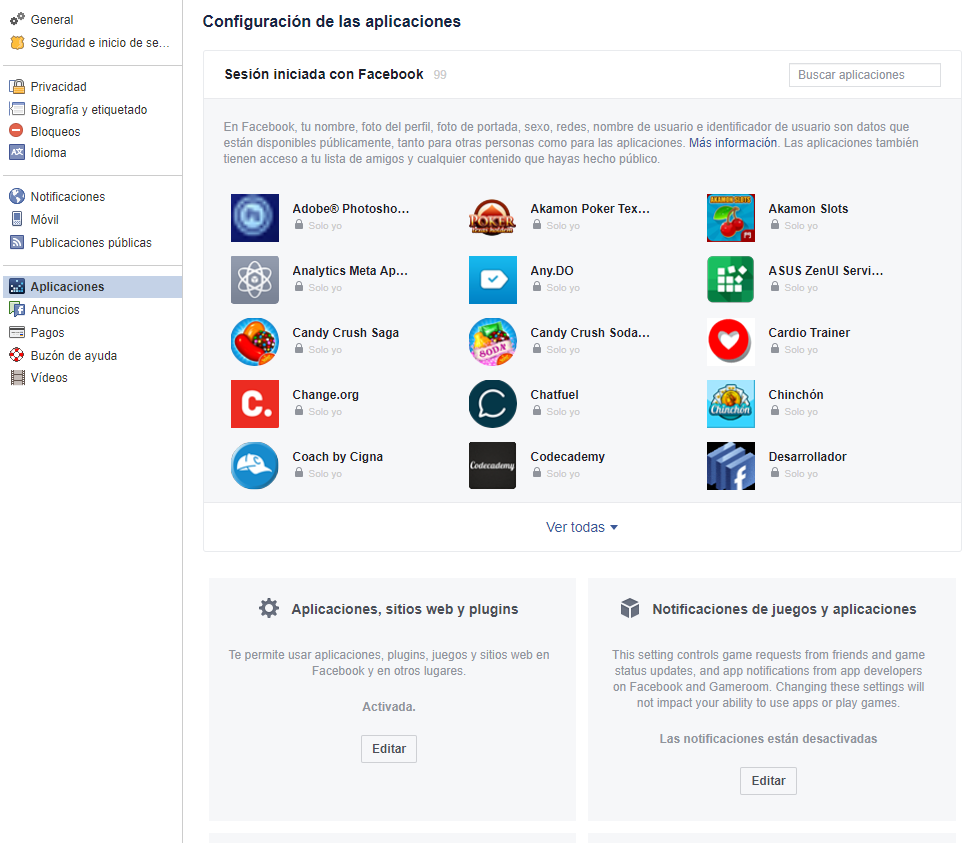The image size is (970, 843).
Task: Expand the app list with Ver todas
Action: [581, 527]
